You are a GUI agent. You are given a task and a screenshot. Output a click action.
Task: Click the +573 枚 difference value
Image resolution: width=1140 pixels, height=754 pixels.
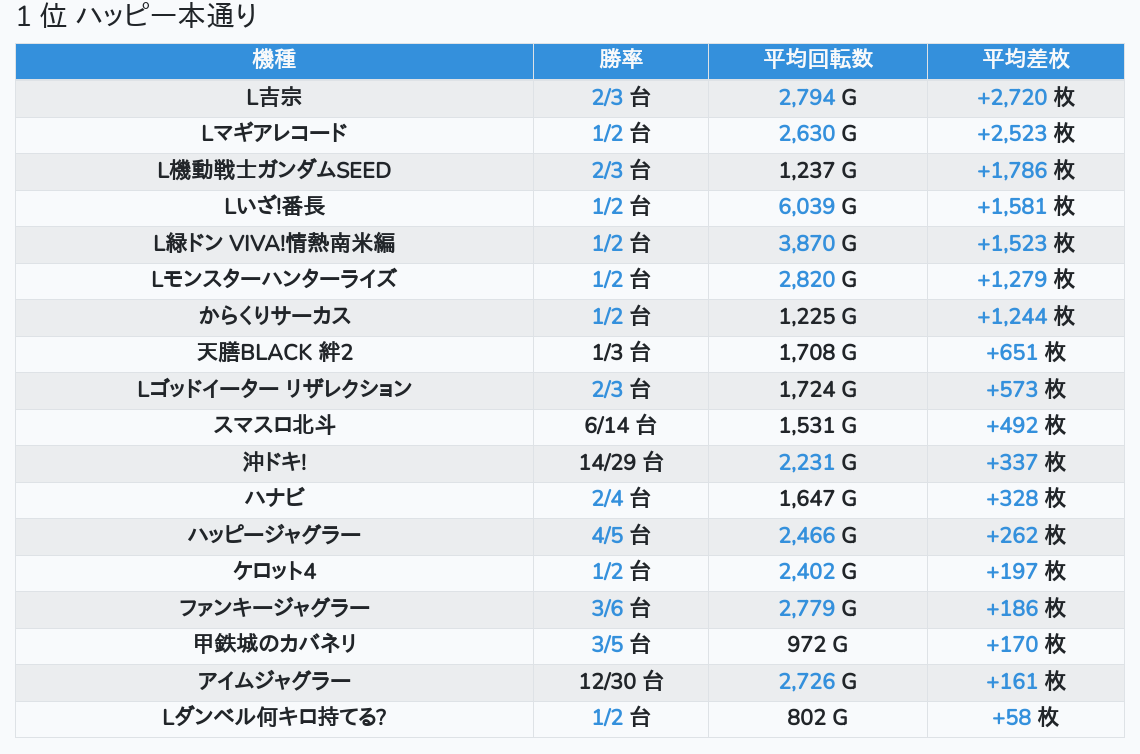[x=1026, y=389]
